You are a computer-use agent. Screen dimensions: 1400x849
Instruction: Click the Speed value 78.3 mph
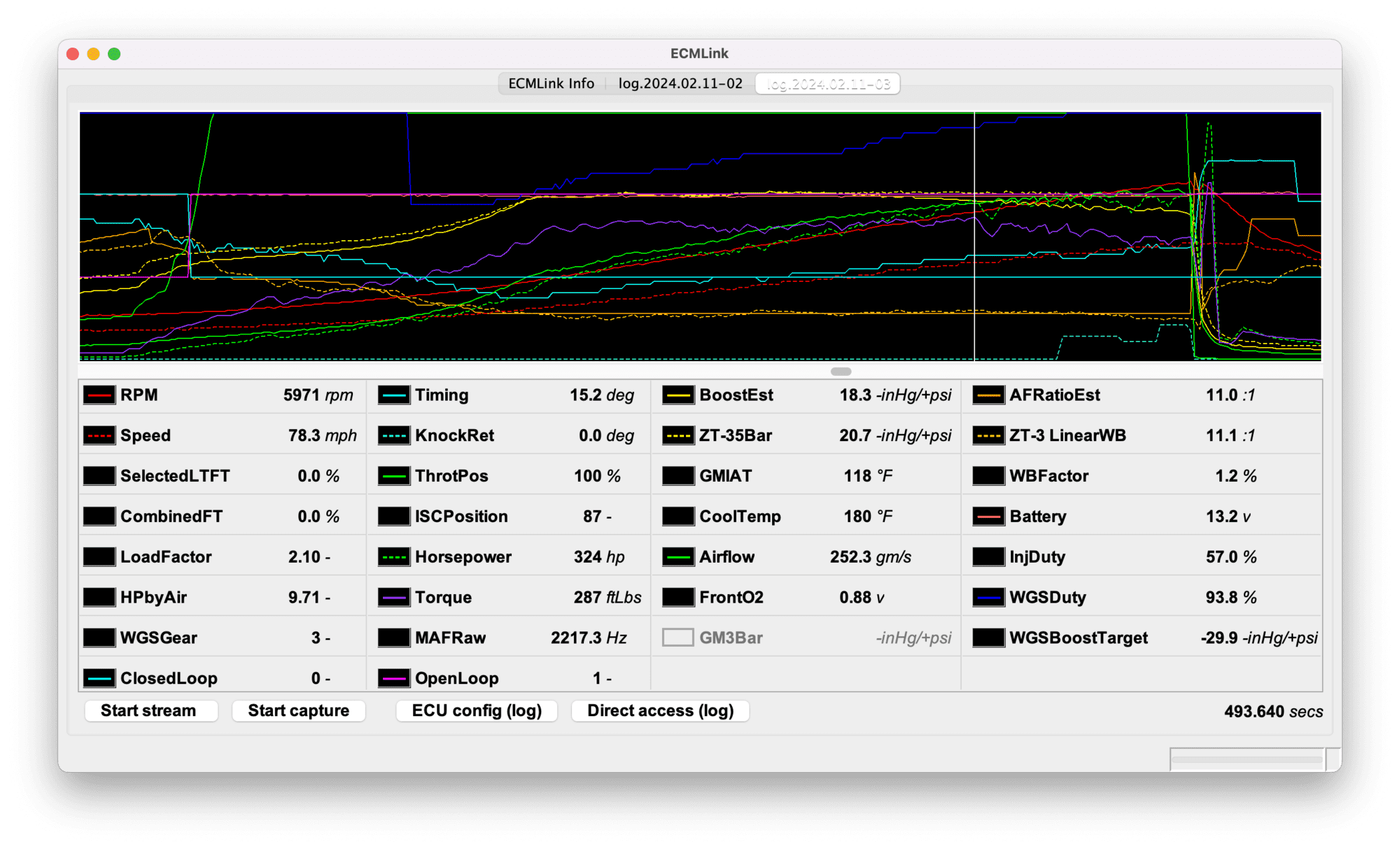323,436
